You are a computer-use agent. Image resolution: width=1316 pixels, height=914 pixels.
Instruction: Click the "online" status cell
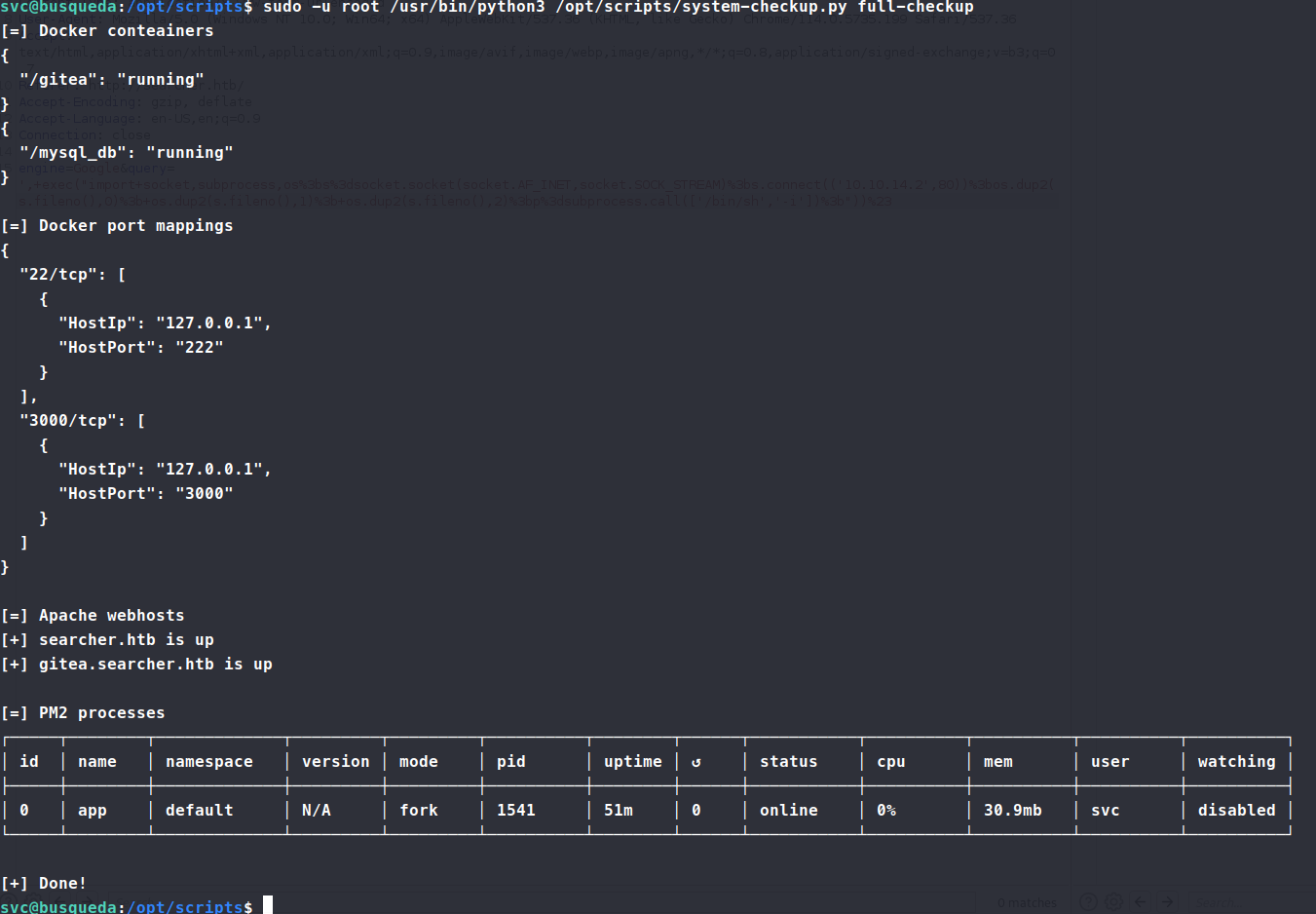pyautogui.click(x=788, y=811)
